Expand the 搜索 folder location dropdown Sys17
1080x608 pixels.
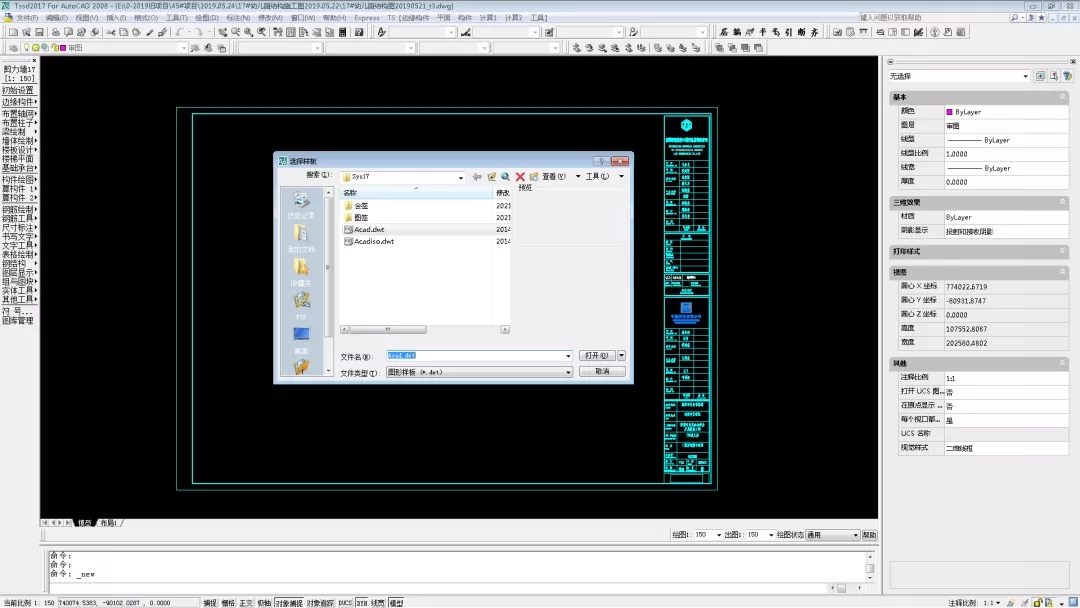461,177
